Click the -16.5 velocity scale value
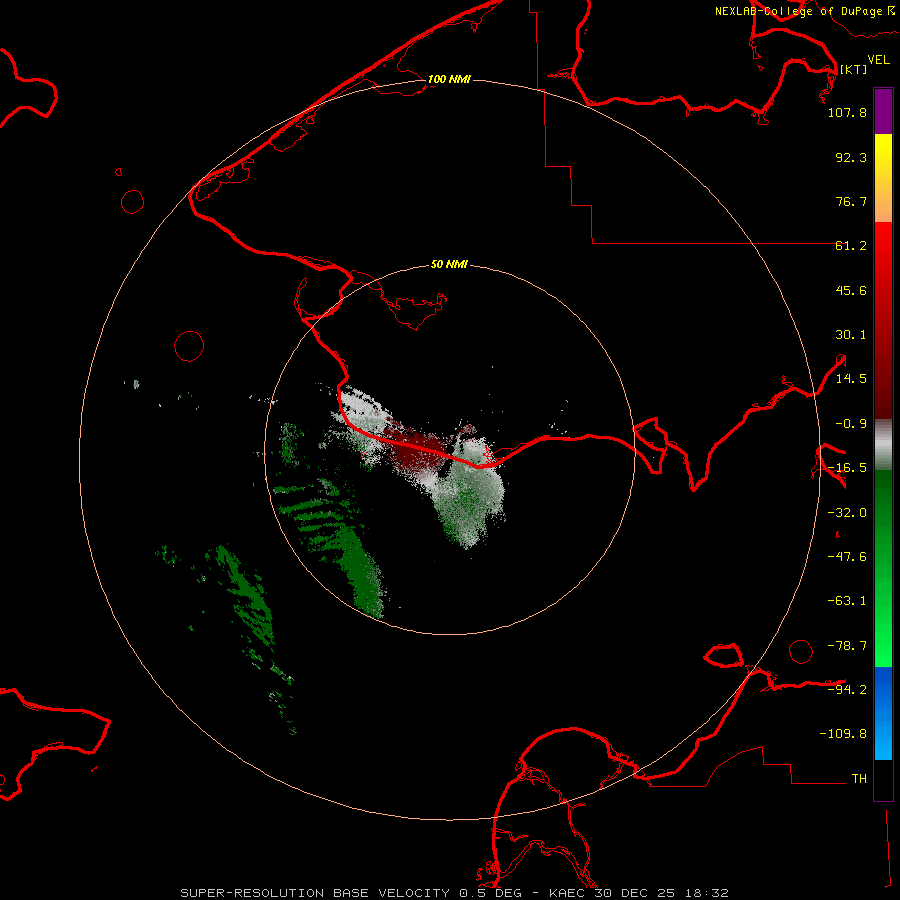 (847, 468)
